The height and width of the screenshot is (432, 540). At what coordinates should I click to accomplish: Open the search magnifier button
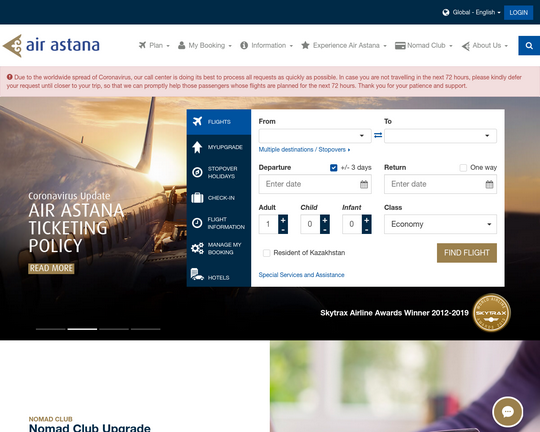(529, 45)
